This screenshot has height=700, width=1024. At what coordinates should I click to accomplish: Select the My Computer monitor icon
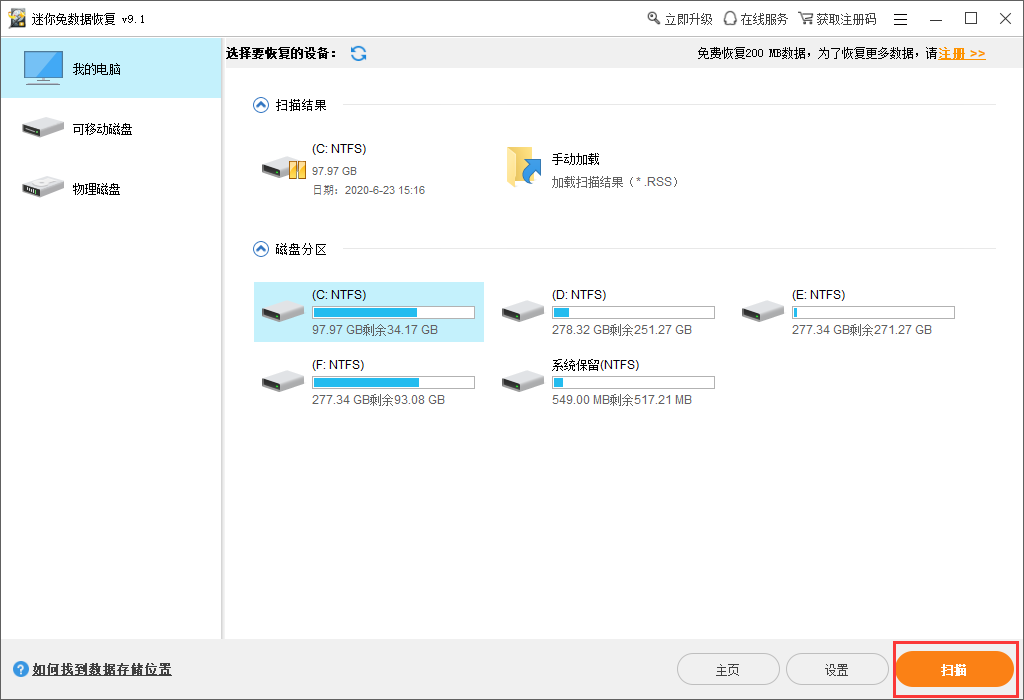[x=43, y=68]
